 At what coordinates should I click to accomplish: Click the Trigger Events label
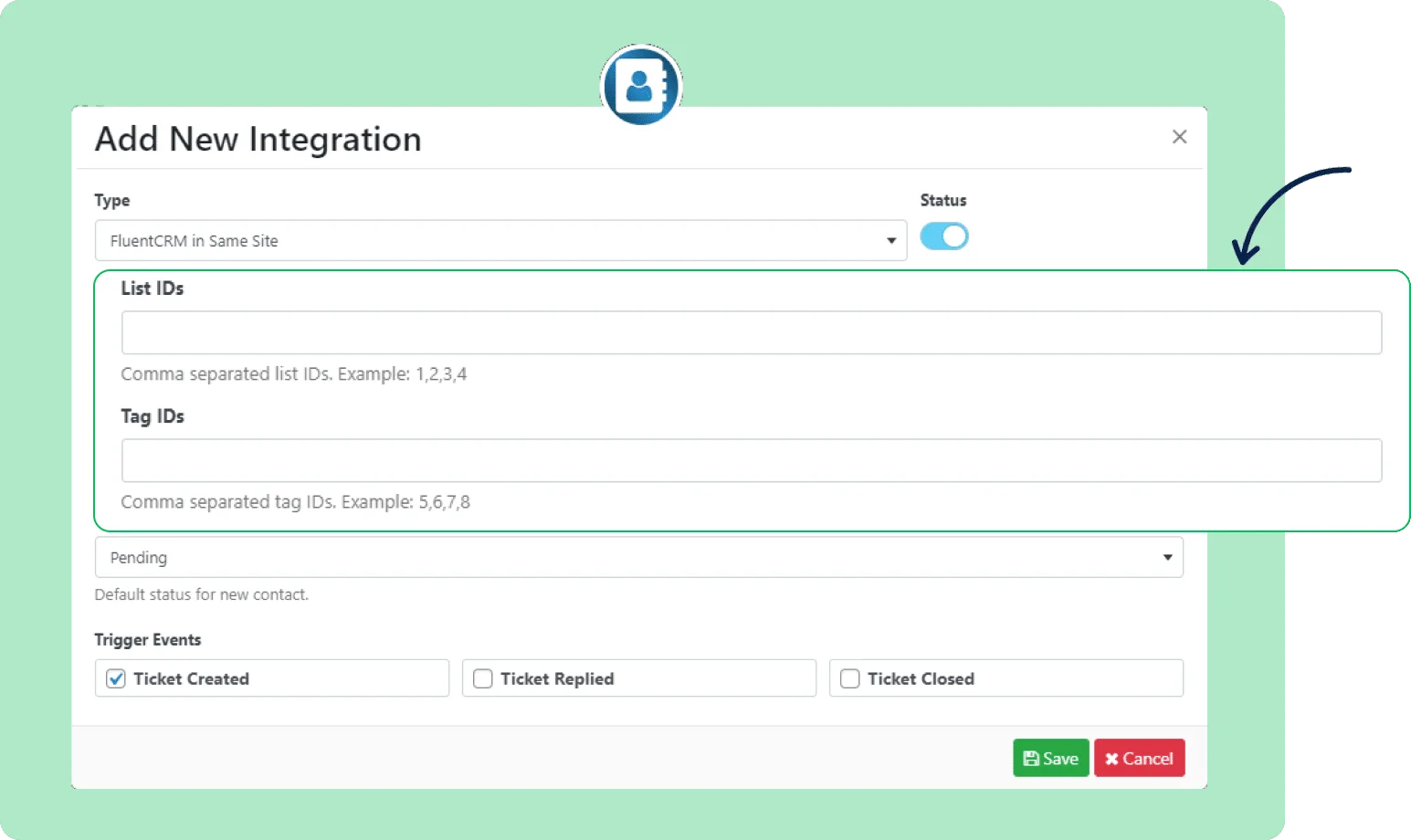pyautogui.click(x=147, y=639)
